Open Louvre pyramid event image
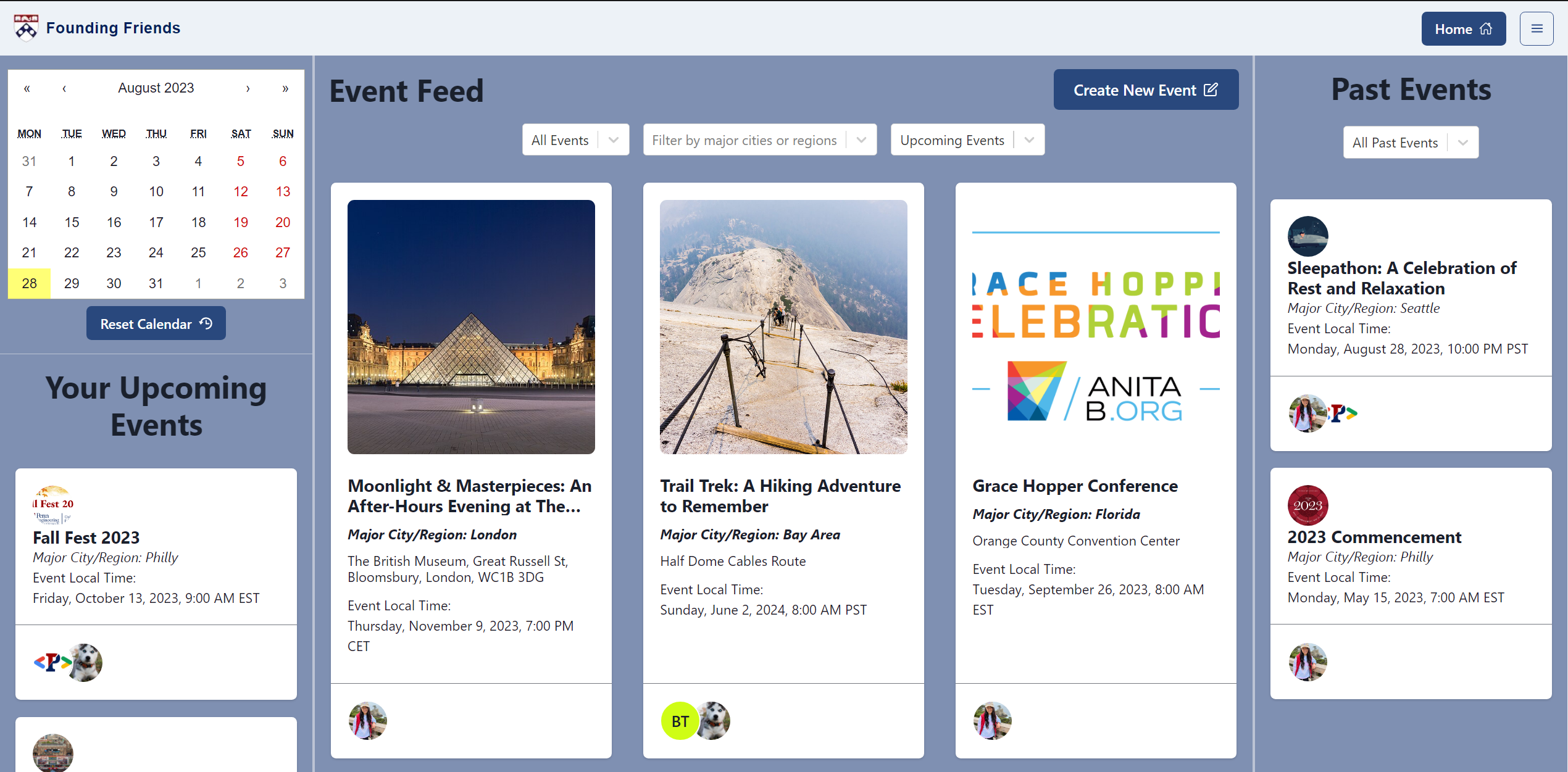Screen dimensions: 1568x772 pos(471,327)
